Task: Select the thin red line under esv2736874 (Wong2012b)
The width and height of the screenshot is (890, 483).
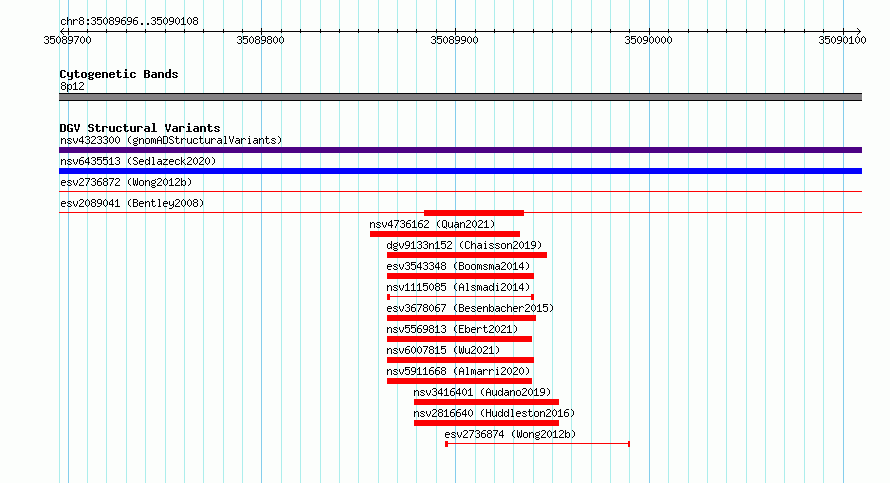Action: point(538,444)
